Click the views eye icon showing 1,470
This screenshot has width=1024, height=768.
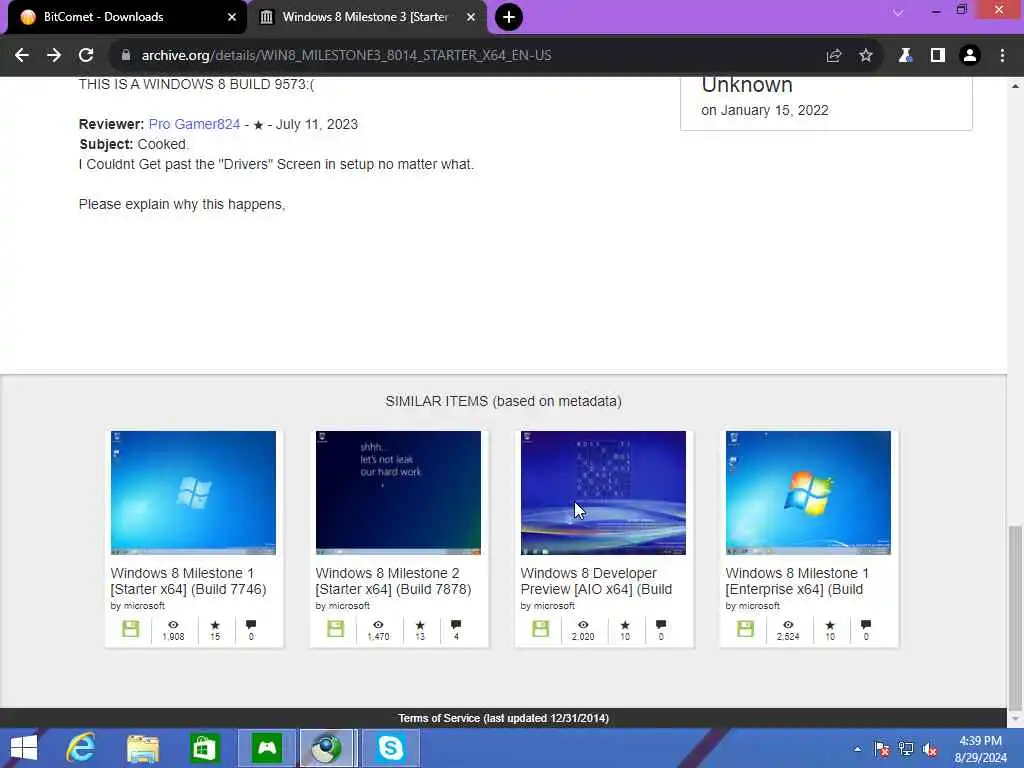tap(378, 625)
